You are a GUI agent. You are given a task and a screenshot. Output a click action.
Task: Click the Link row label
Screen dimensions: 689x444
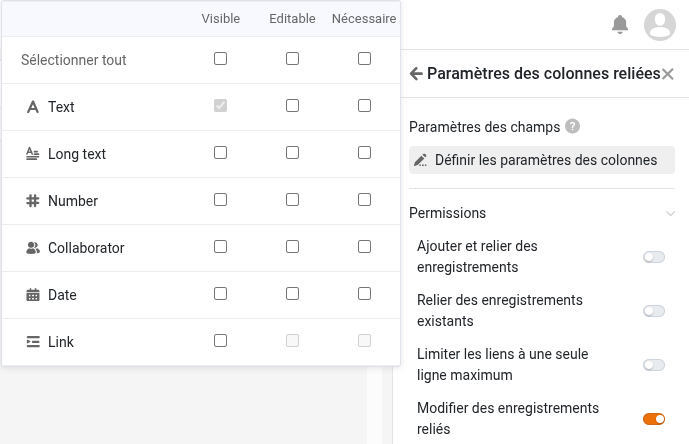(61, 342)
